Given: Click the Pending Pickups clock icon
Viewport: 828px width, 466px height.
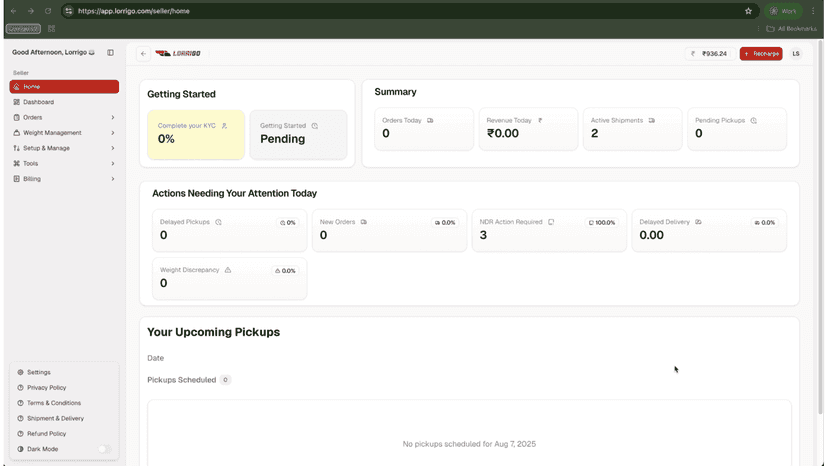Looking at the screenshot, I should 754,120.
